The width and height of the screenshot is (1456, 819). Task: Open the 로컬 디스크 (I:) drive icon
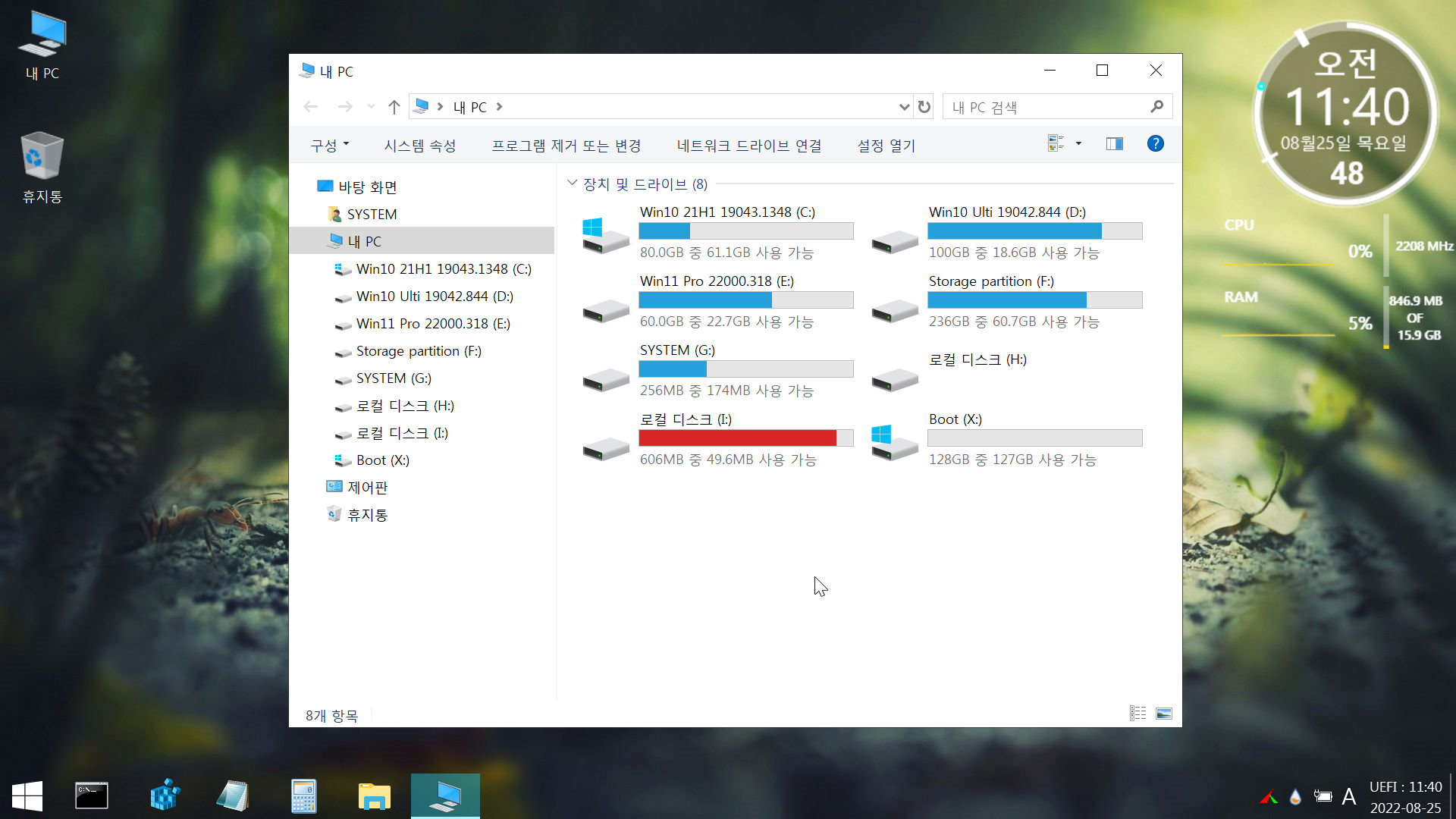[605, 448]
